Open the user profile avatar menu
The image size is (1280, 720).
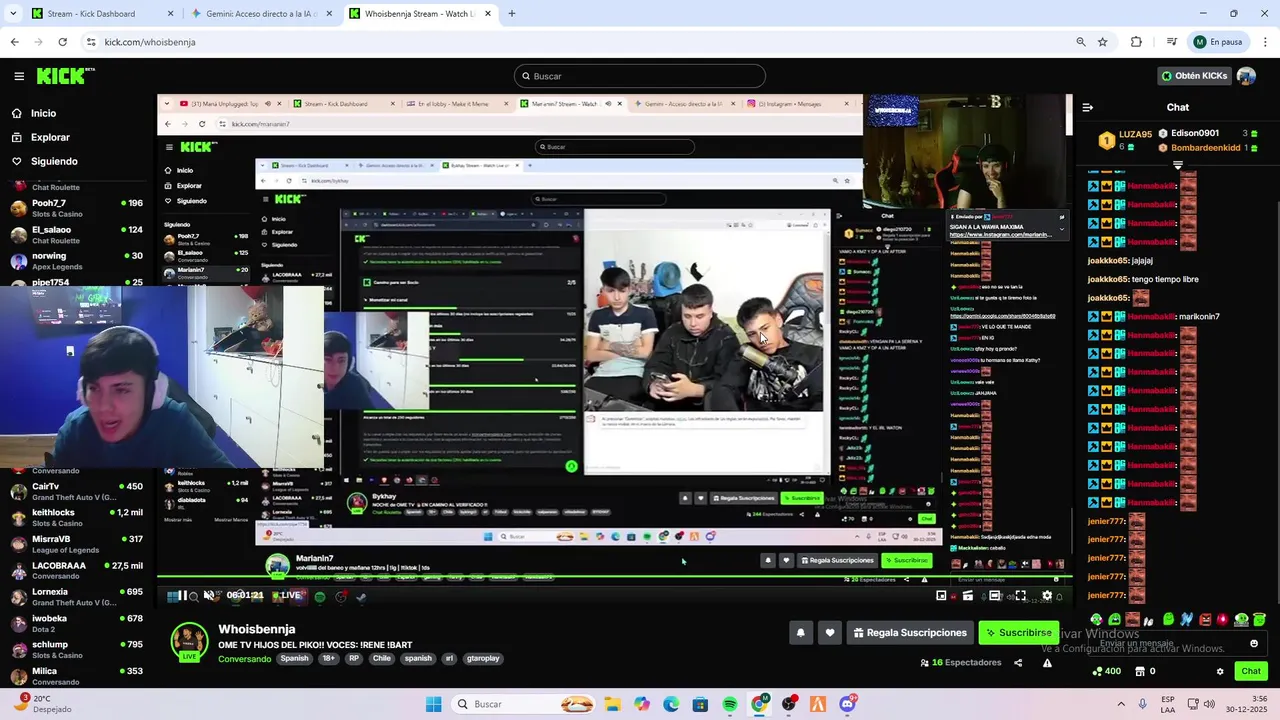1246,76
